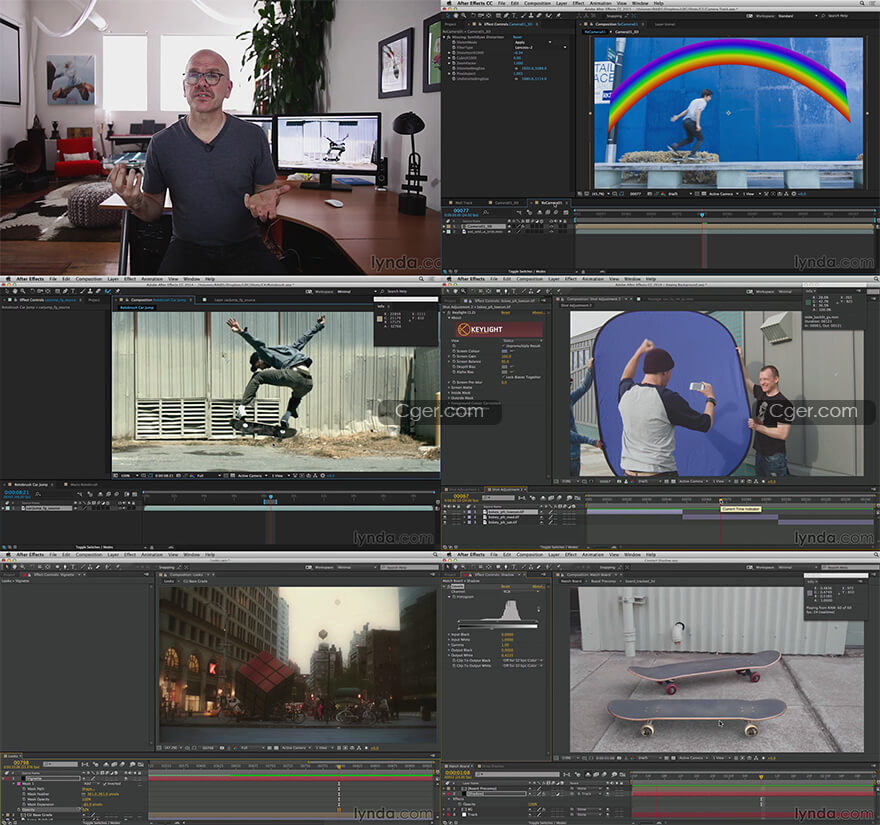Click the 00077 timecode in the rainbow window timeline
880x825 pixels.
point(461,210)
